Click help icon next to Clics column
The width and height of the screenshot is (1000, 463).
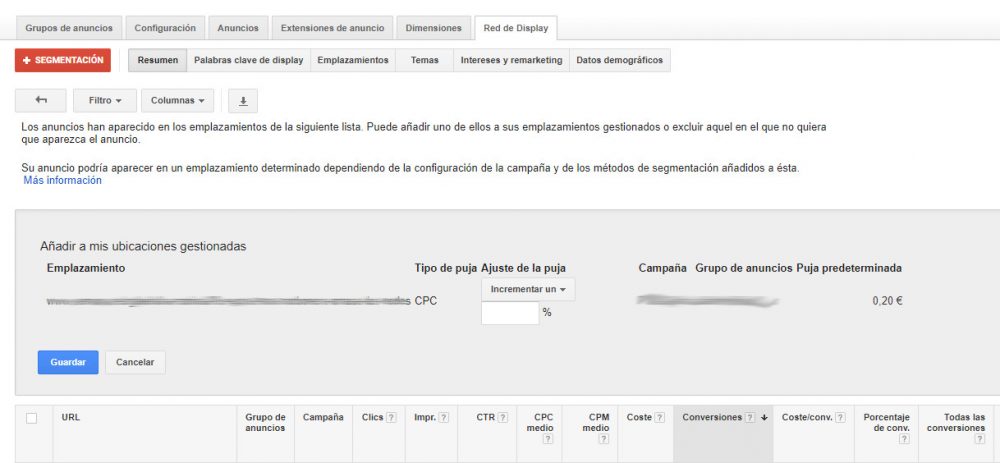[x=392, y=417]
